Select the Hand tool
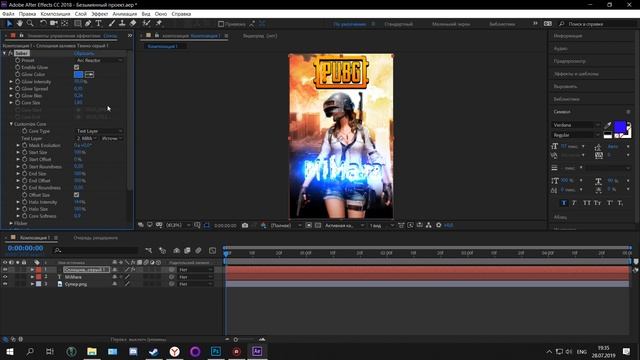Image resolution: width=640 pixels, height=360 pixels. tap(20, 24)
